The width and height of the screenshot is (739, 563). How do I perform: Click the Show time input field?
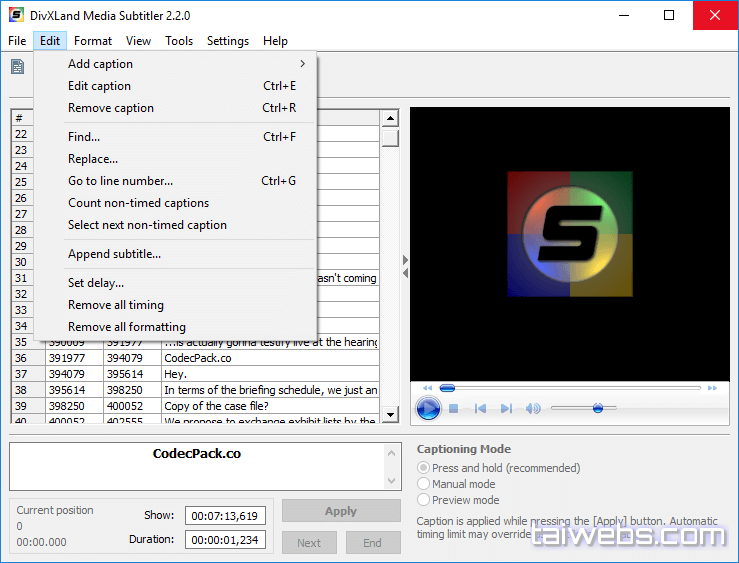point(225,516)
